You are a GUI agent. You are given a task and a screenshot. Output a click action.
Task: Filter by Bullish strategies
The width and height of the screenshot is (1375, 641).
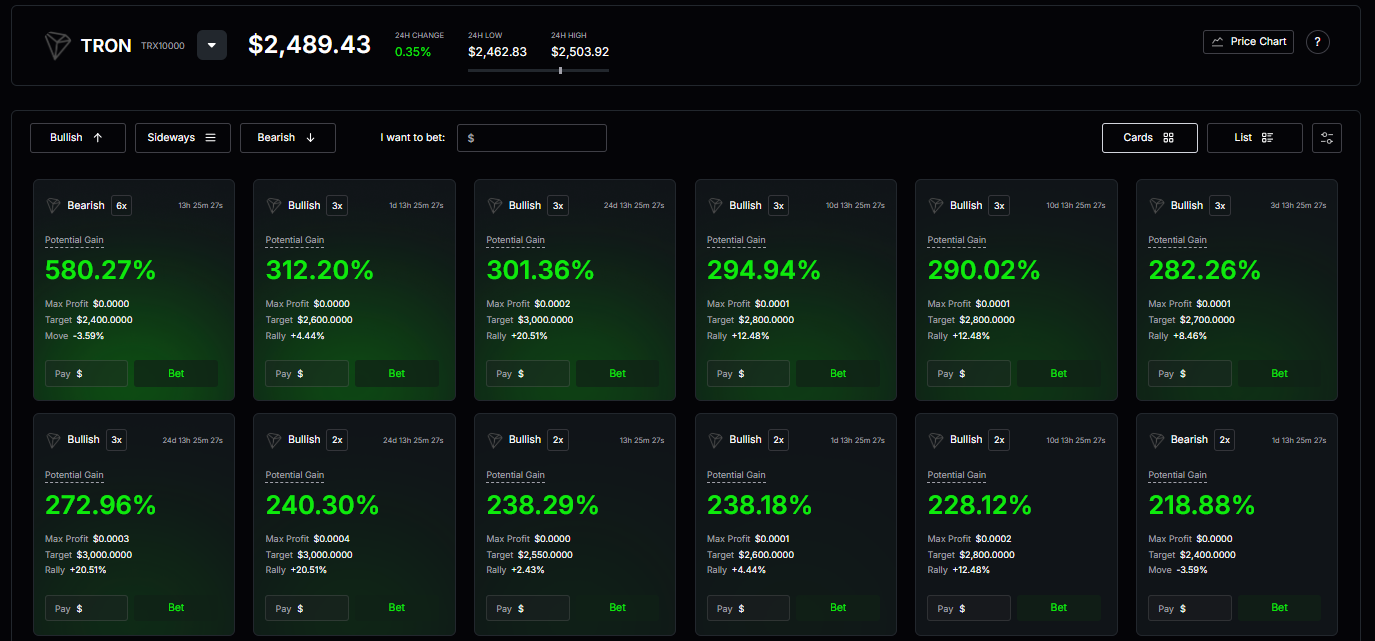tap(78, 138)
